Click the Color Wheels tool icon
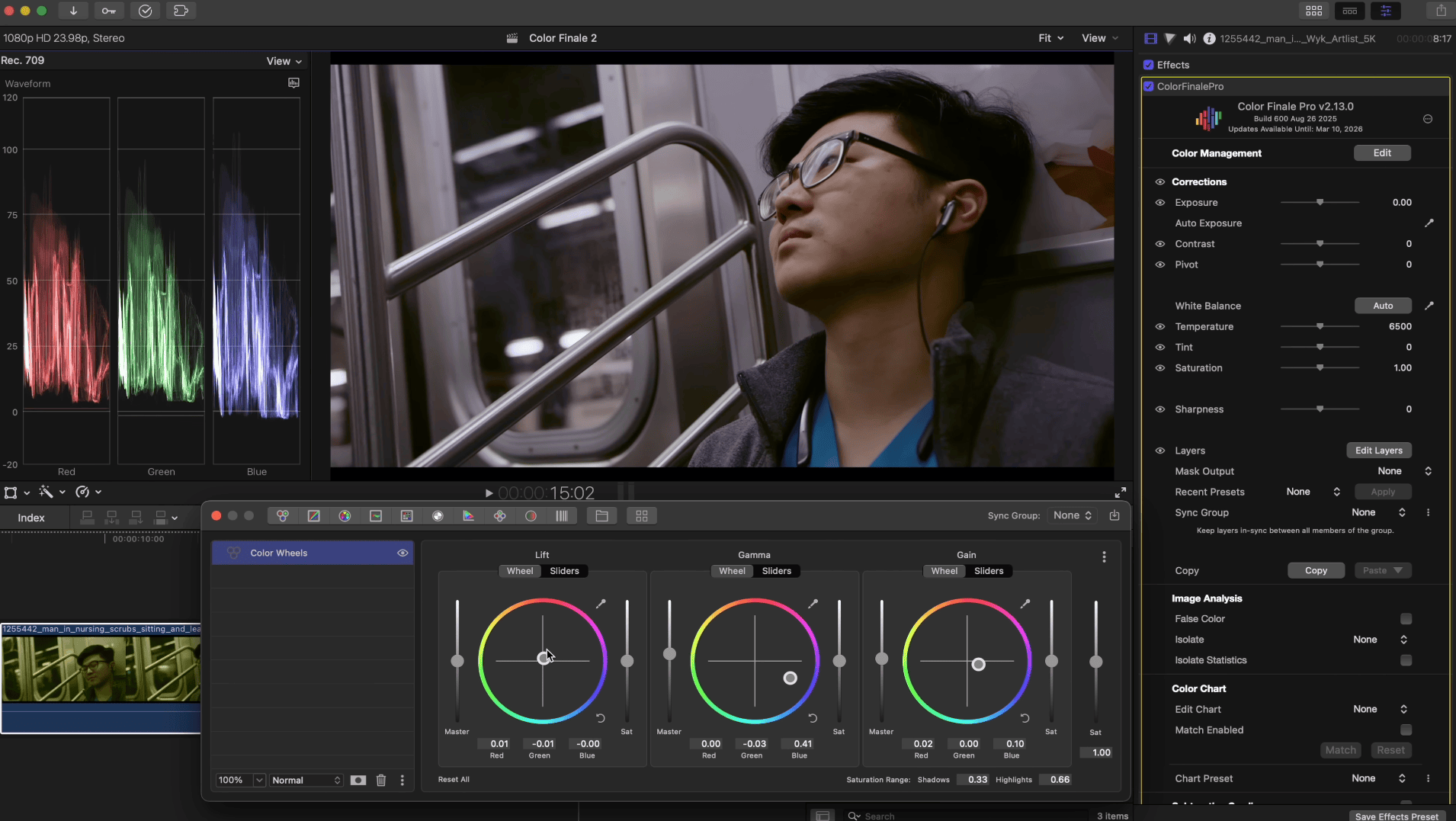Viewport: 1456px width, 821px height. 283,516
